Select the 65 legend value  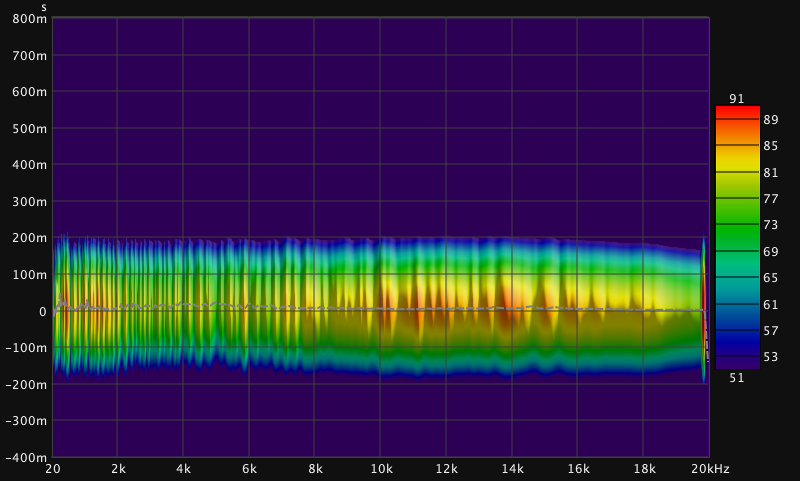(x=771, y=277)
